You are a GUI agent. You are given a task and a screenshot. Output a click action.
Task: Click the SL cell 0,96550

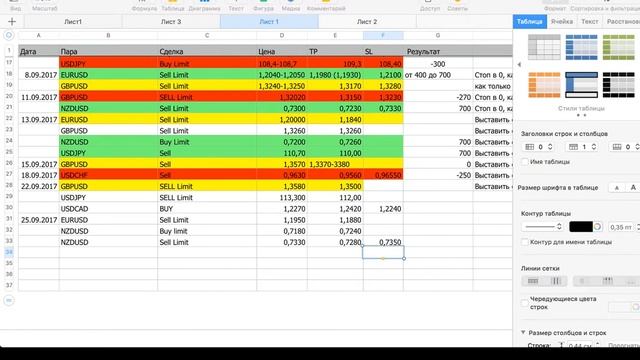click(383, 175)
